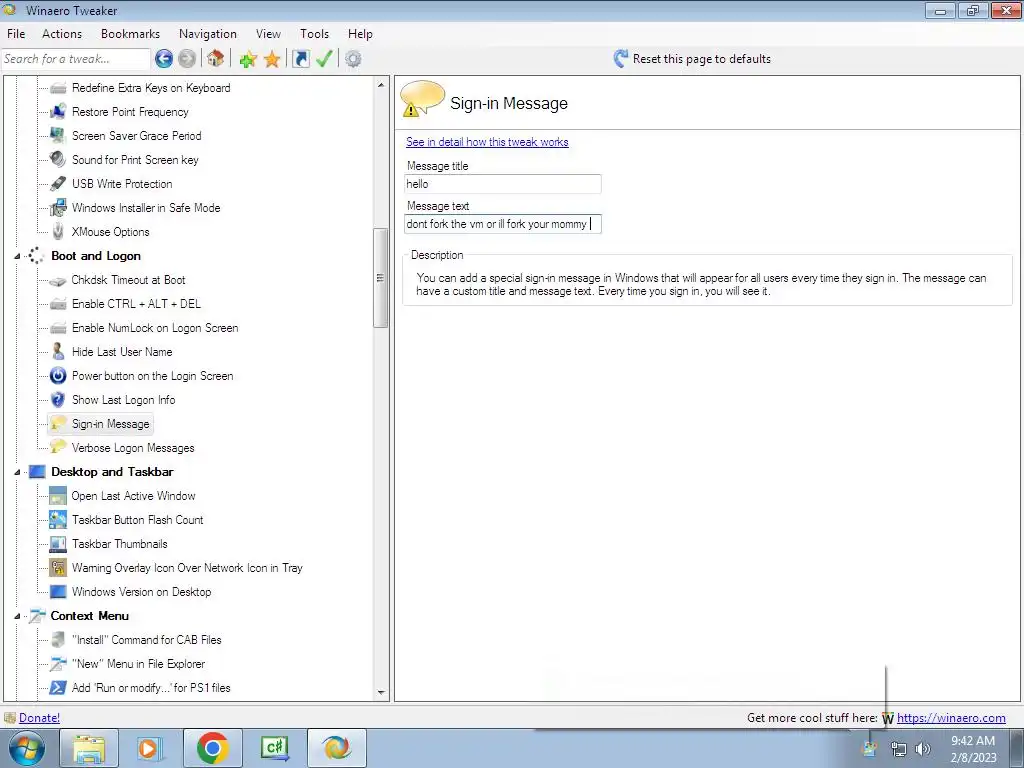1024x768 pixels.
Task: Click the Show Last Logon Info shield icon
Action: (58, 400)
